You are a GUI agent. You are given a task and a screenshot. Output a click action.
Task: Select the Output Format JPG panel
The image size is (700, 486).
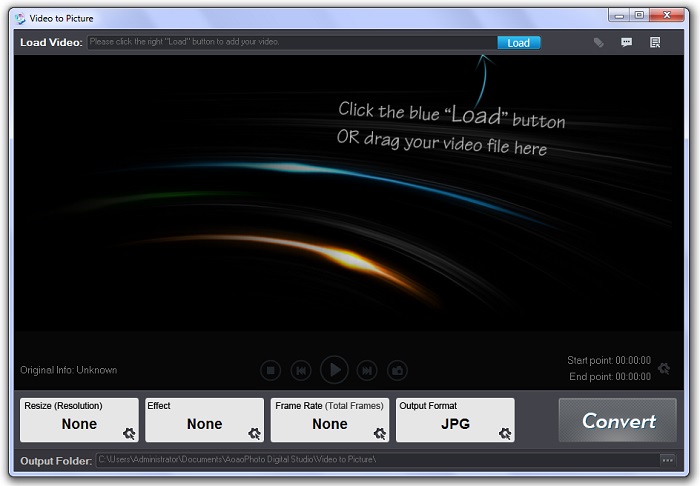pos(455,420)
